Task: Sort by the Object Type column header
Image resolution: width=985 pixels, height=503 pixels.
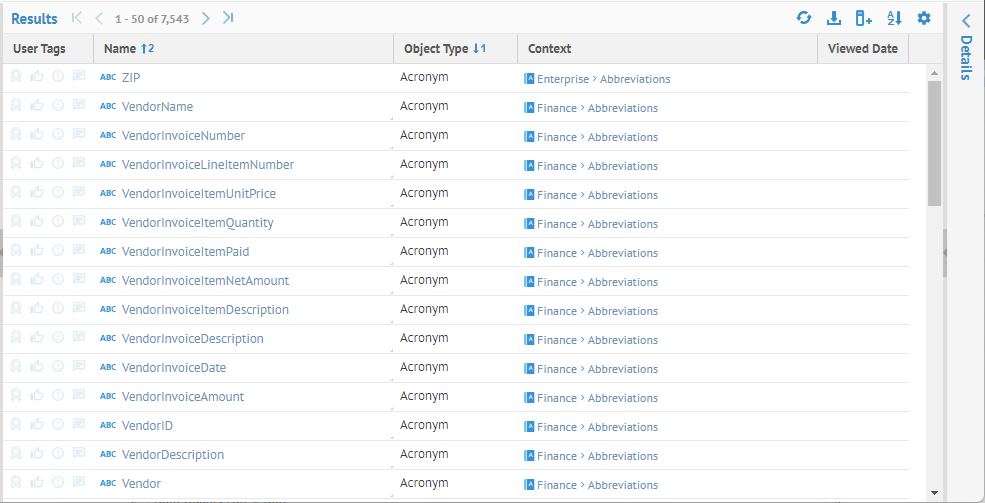Action: click(436, 48)
